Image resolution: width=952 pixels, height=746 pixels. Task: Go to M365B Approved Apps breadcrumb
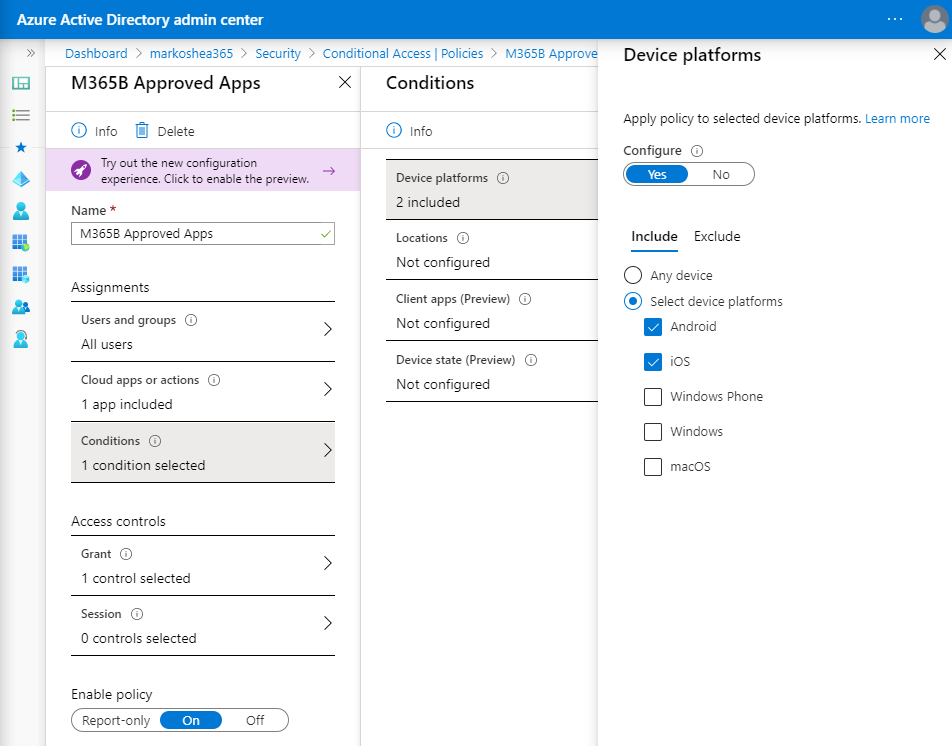(551, 53)
